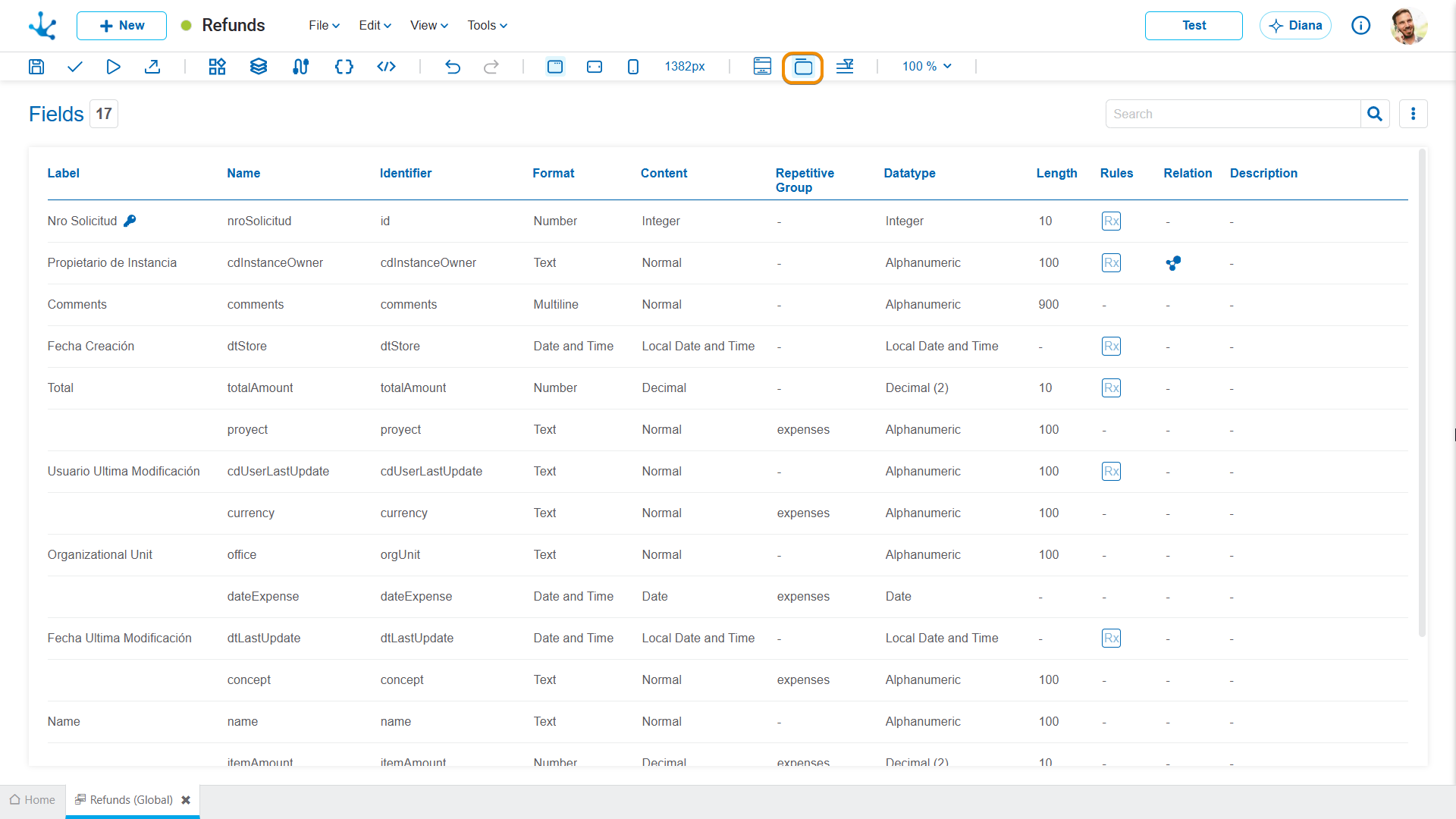Viewport: 1456px width, 819px height.
Task: Open the Tools menu
Action: click(x=487, y=26)
